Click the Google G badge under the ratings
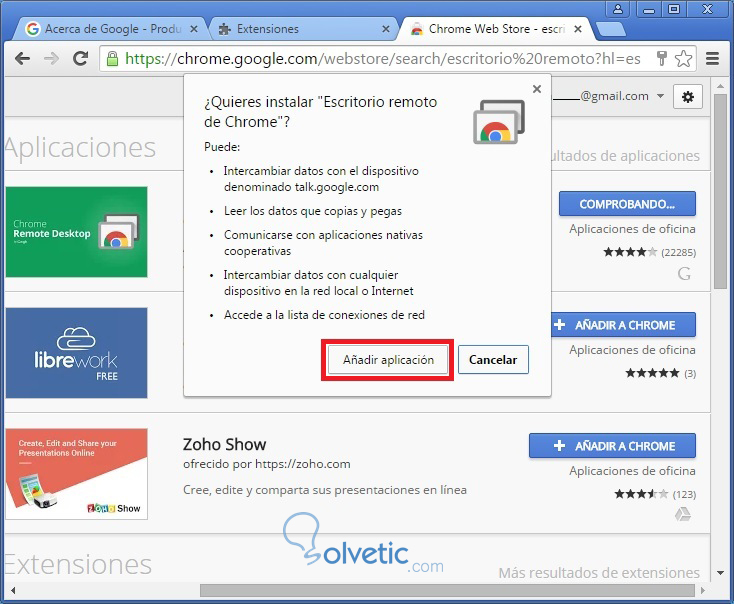Screen dimensions: 734x604 pyautogui.click(x=684, y=273)
